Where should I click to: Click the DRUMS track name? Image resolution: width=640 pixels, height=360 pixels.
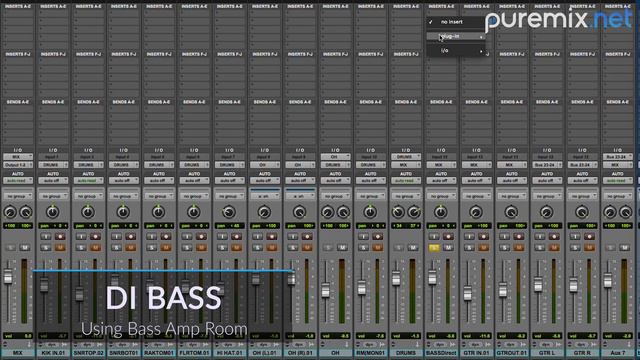point(406,353)
